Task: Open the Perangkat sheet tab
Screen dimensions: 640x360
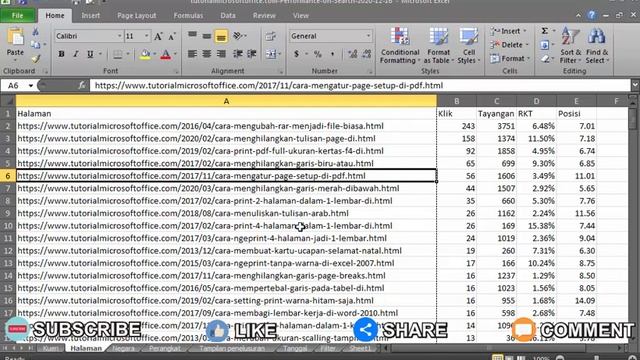Action: [164, 348]
